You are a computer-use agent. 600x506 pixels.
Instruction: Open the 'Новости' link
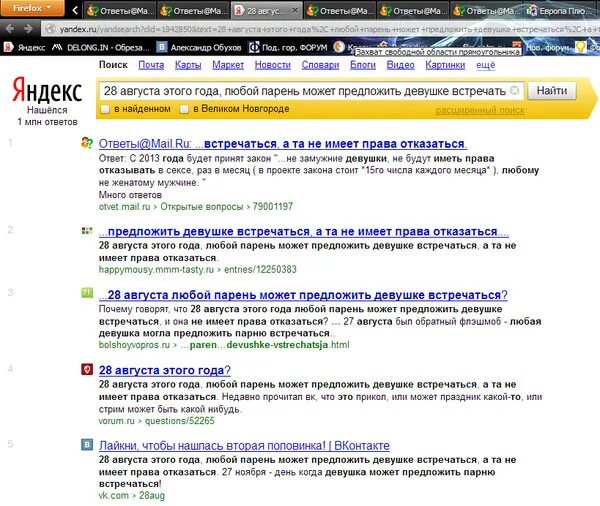273,65
